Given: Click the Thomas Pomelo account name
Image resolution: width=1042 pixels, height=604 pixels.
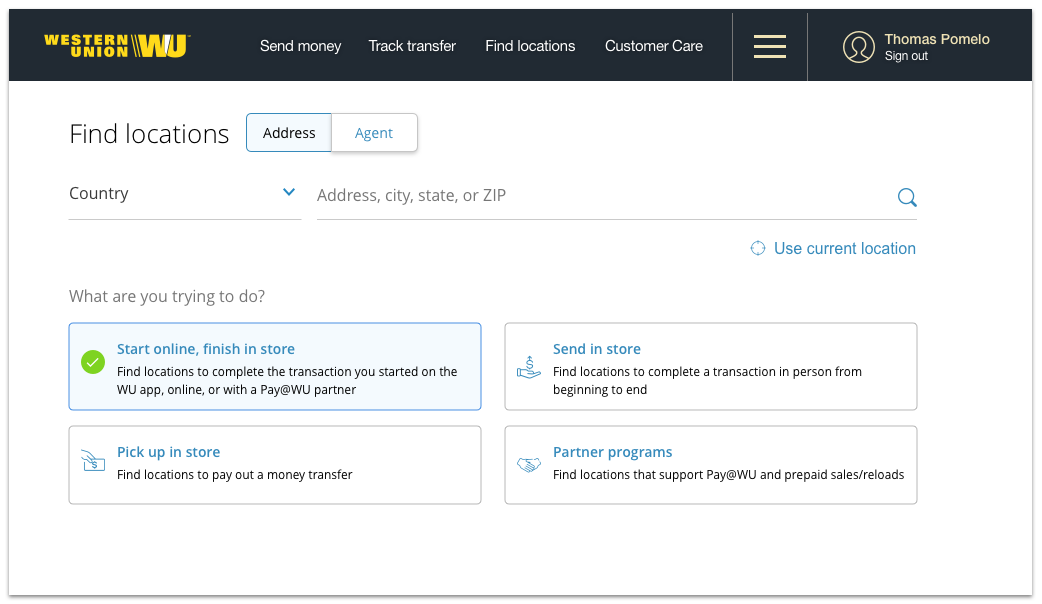Looking at the screenshot, I should point(937,39).
